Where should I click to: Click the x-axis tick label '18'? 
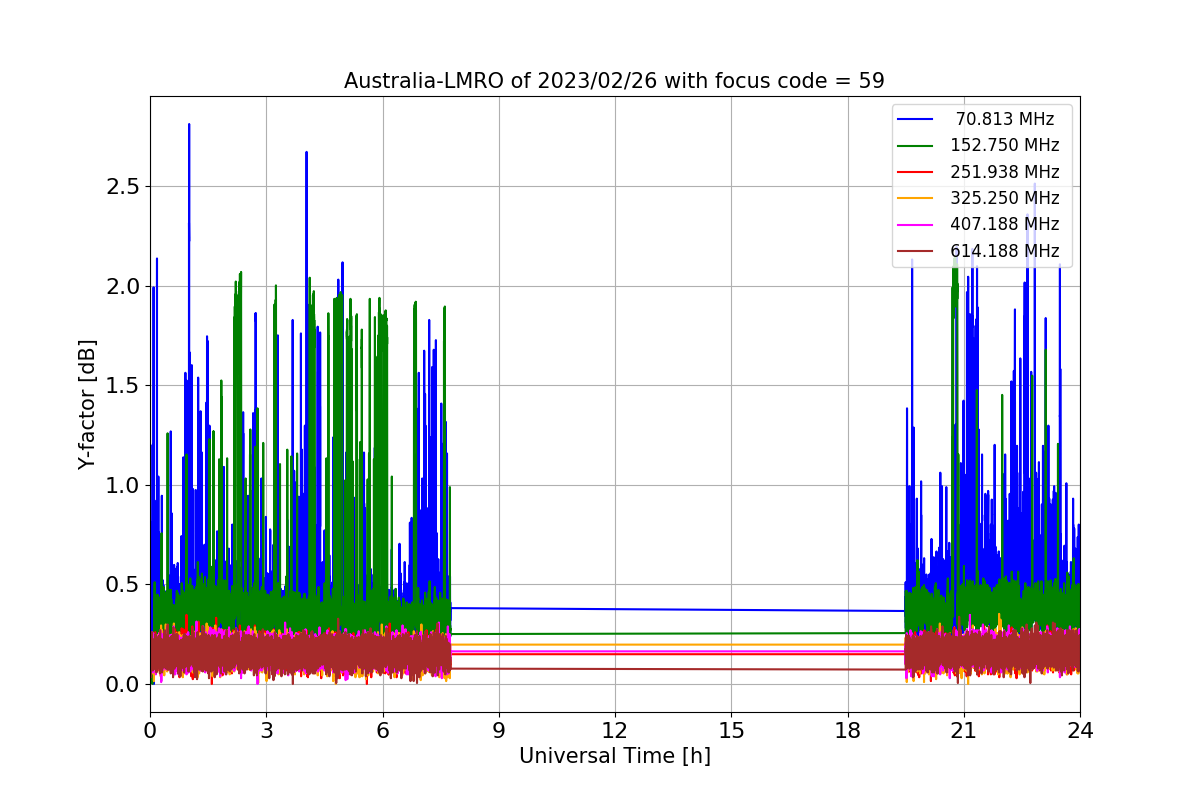pyautogui.click(x=848, y=731)
